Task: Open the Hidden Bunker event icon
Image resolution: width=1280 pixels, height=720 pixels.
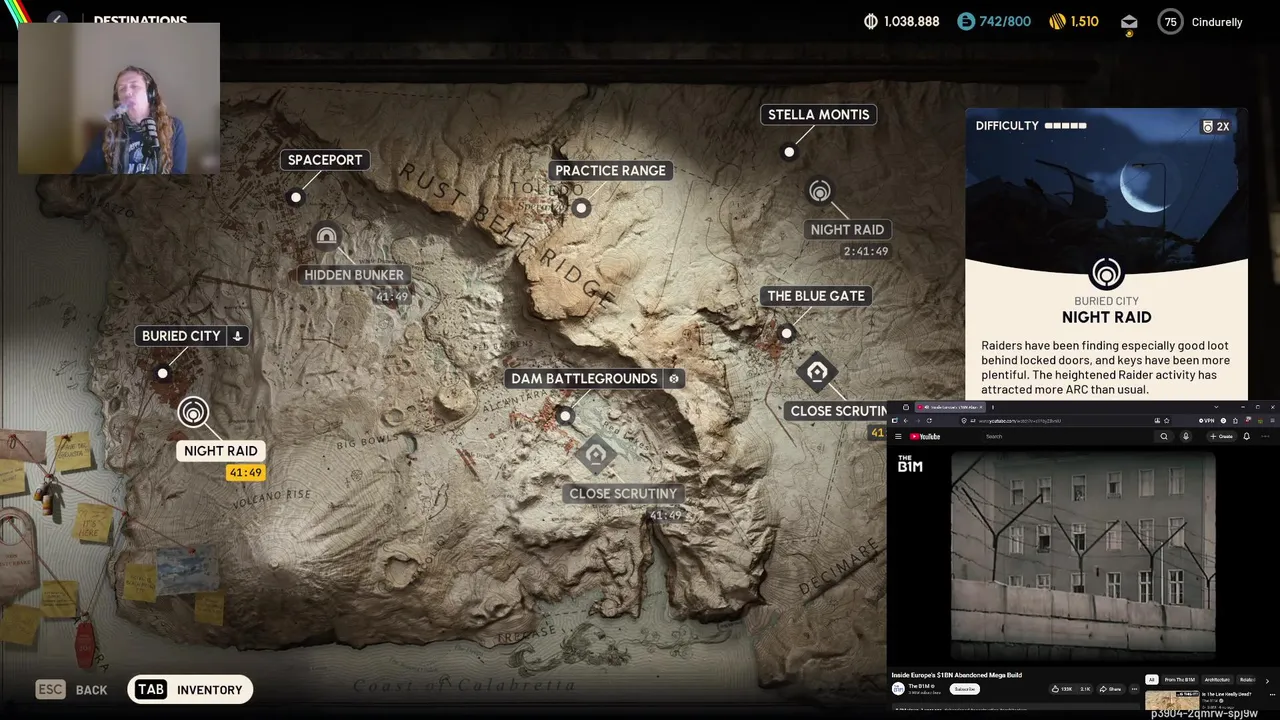Action: (326, 236)
